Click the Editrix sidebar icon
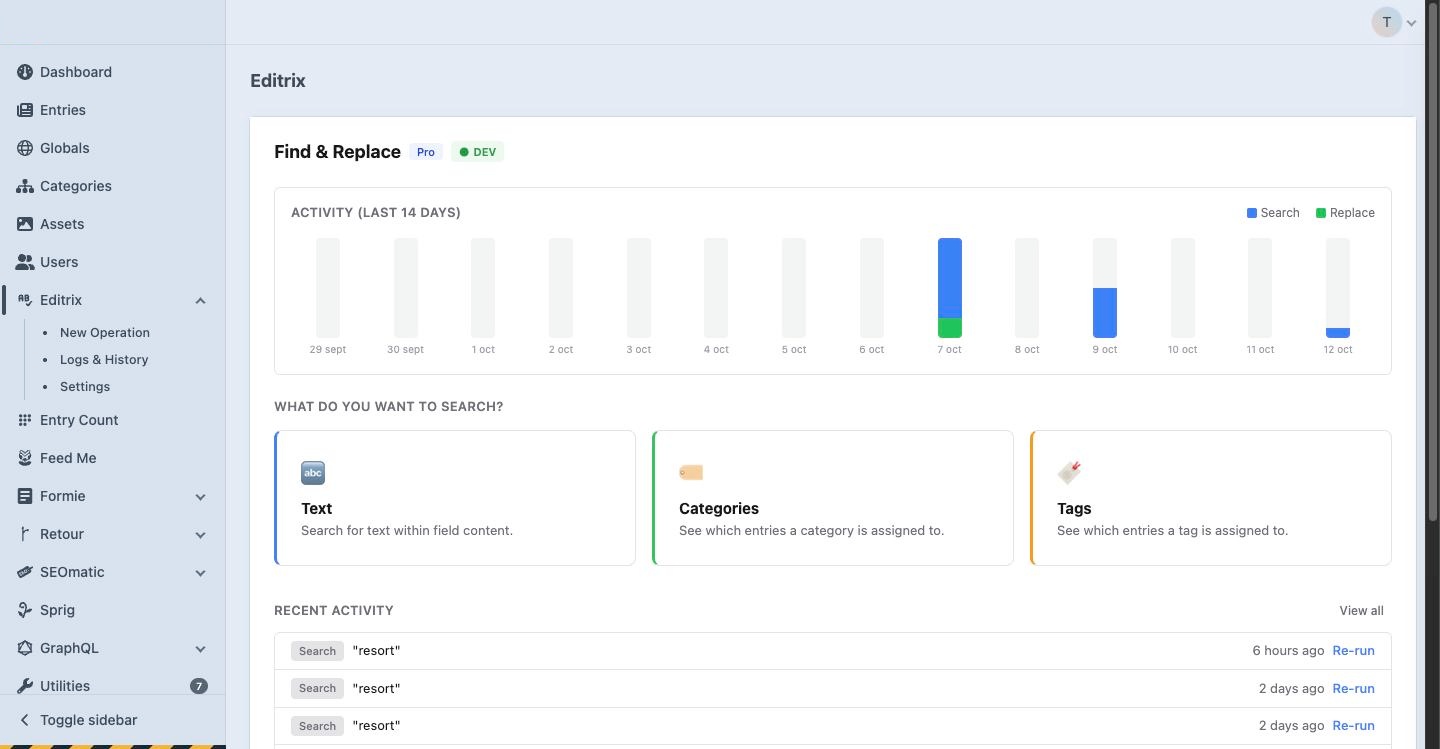 point(25,300)
